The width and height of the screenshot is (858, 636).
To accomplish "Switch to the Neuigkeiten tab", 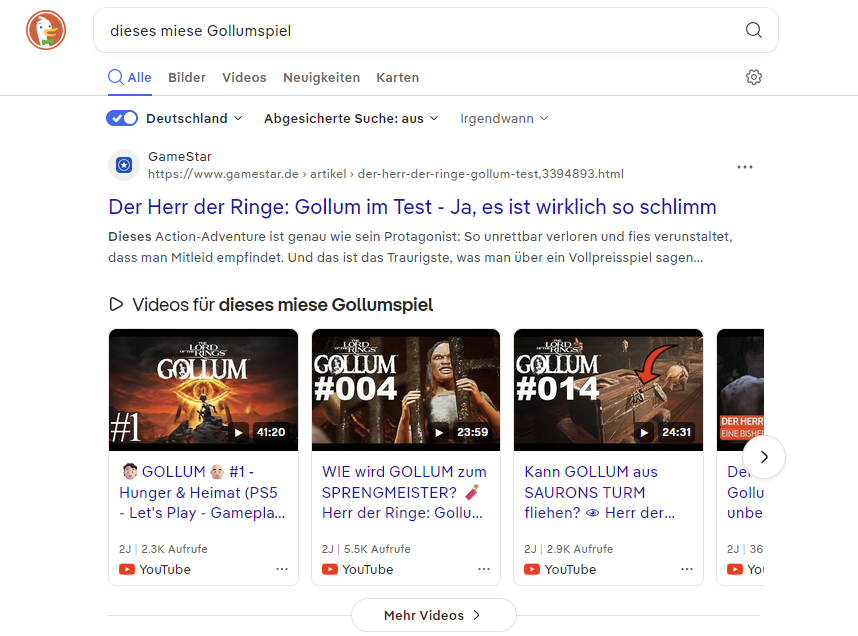I will tap(321, 78).
